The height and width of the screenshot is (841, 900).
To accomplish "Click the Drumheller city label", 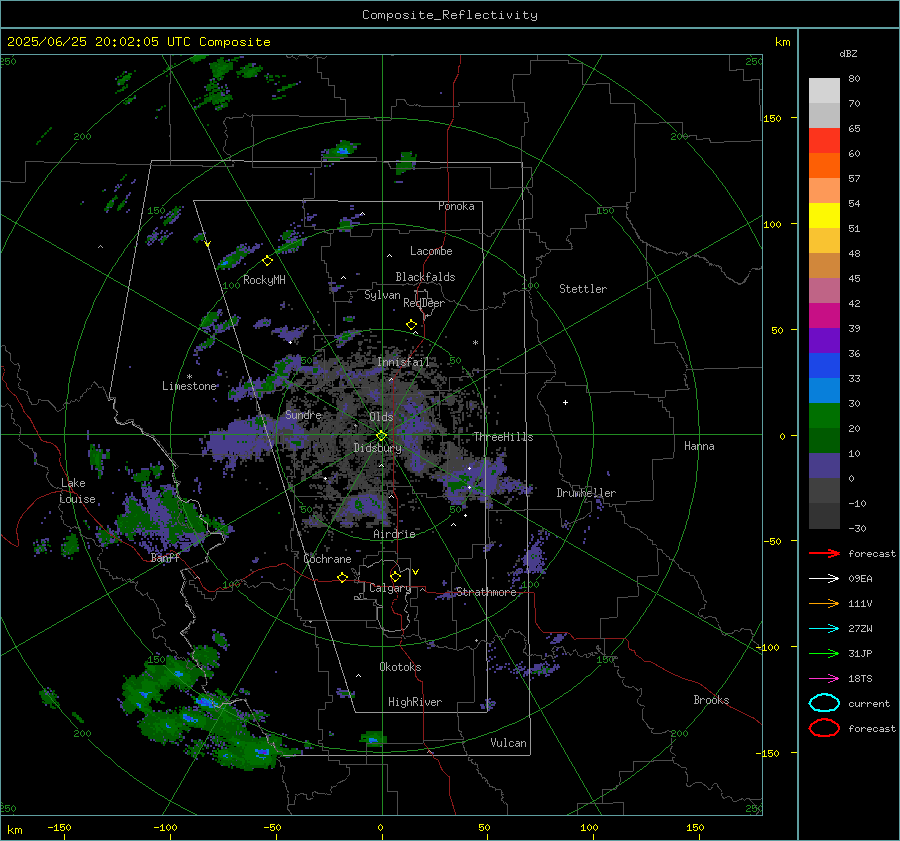I will [586, 493].
